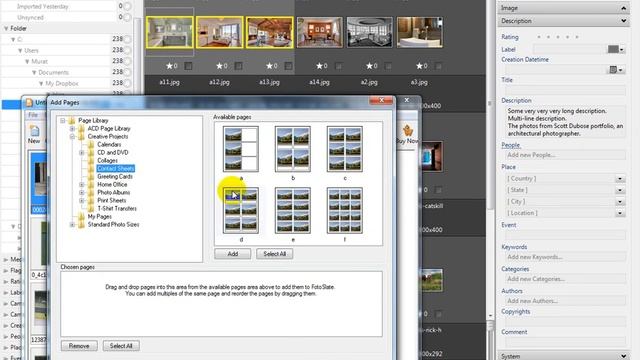Viewport: 640px width, 360px height.
Task: Click the Add new Categories field
Action: click(566, 279)
